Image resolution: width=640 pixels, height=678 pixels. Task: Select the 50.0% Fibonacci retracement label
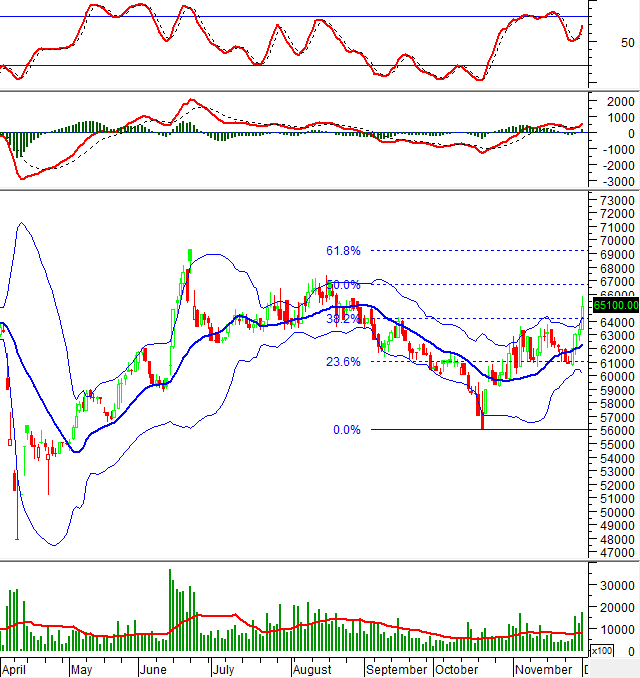344,285
